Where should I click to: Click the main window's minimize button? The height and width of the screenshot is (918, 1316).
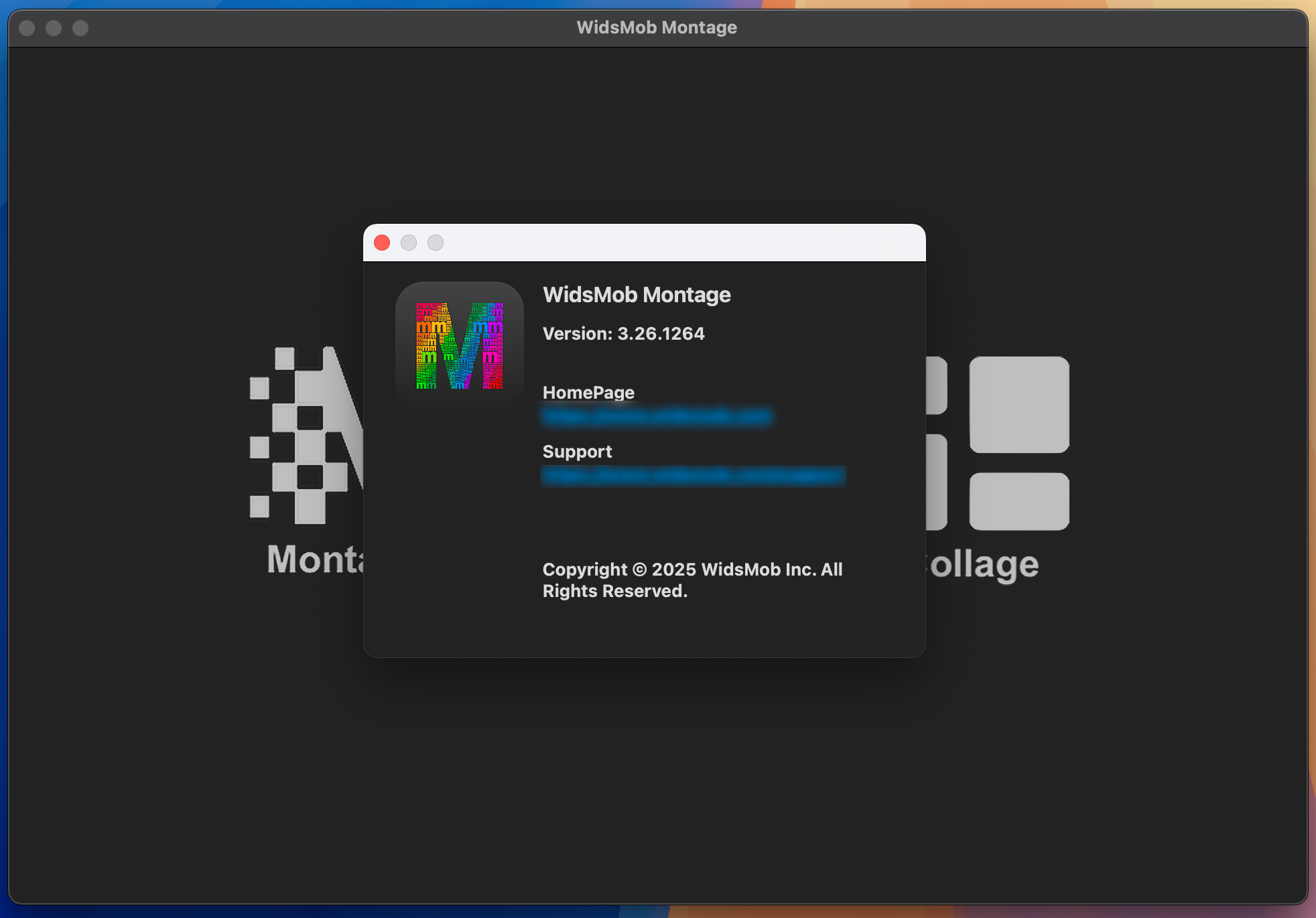tap(54, 28)
